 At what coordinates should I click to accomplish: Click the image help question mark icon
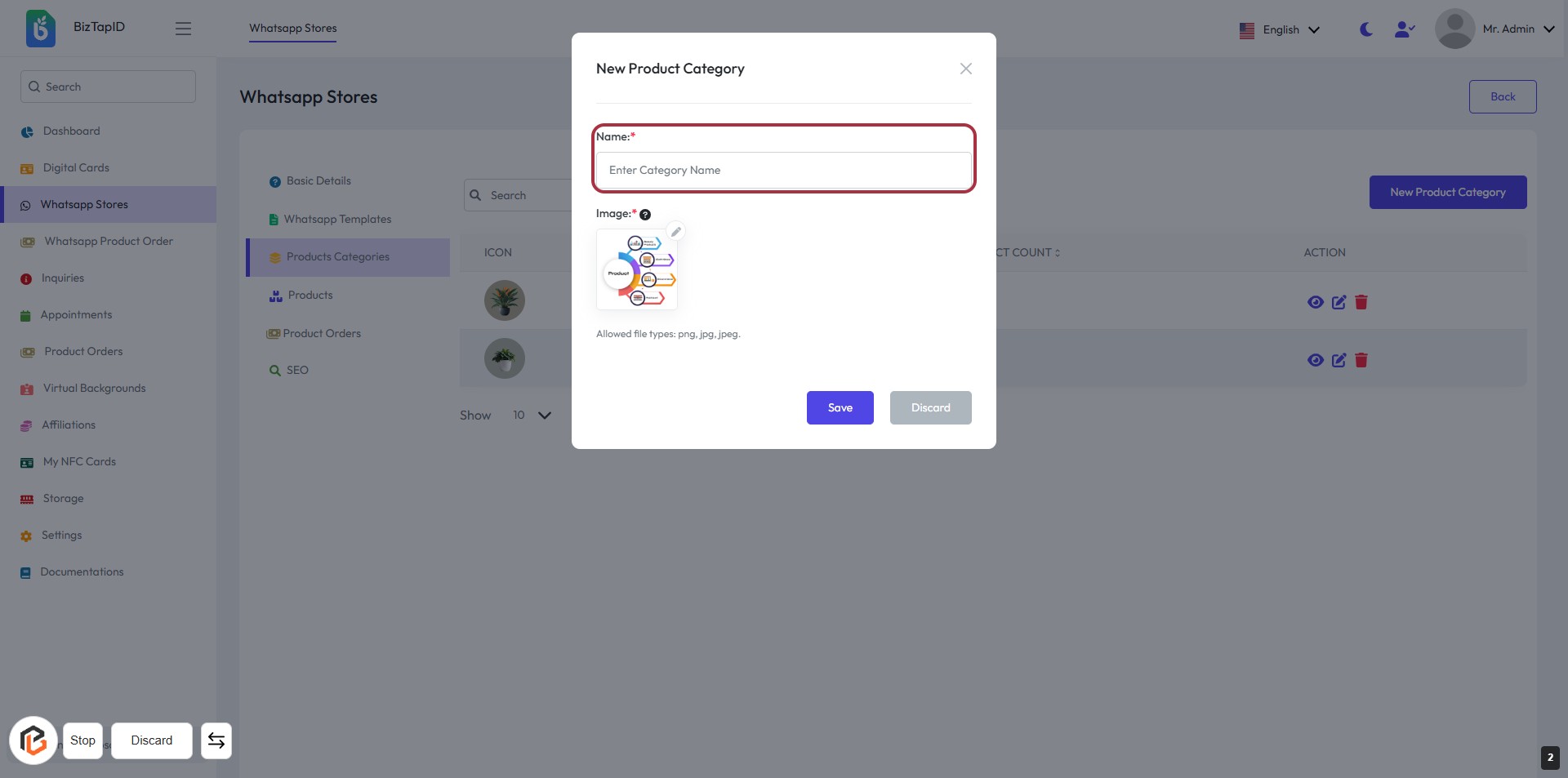(645, 215)
